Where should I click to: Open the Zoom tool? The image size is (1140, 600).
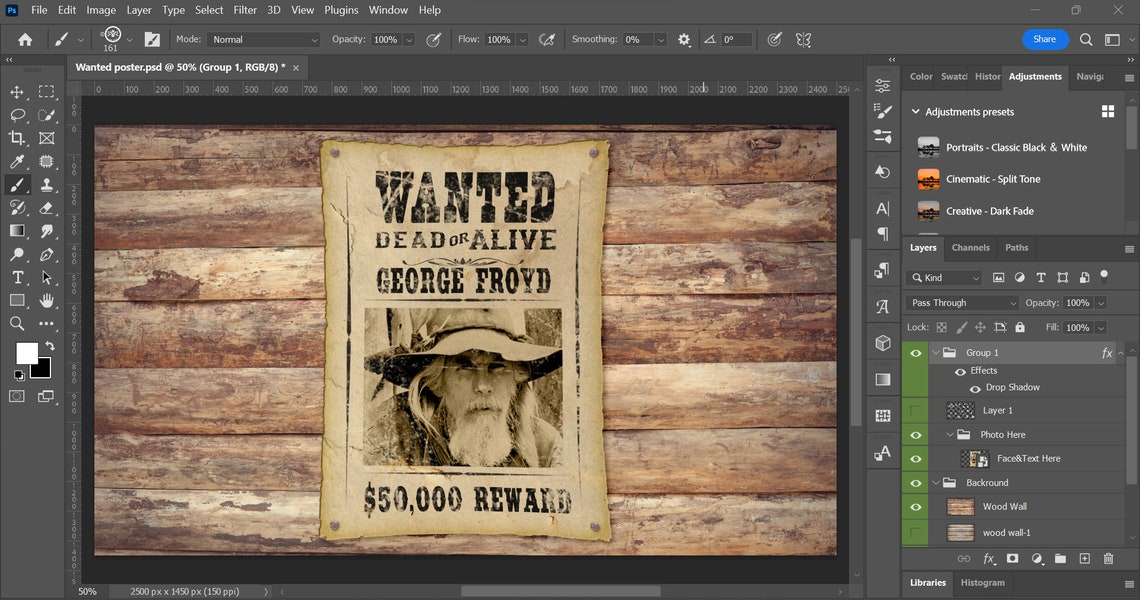pyautogui.click(x=16, y=323)
